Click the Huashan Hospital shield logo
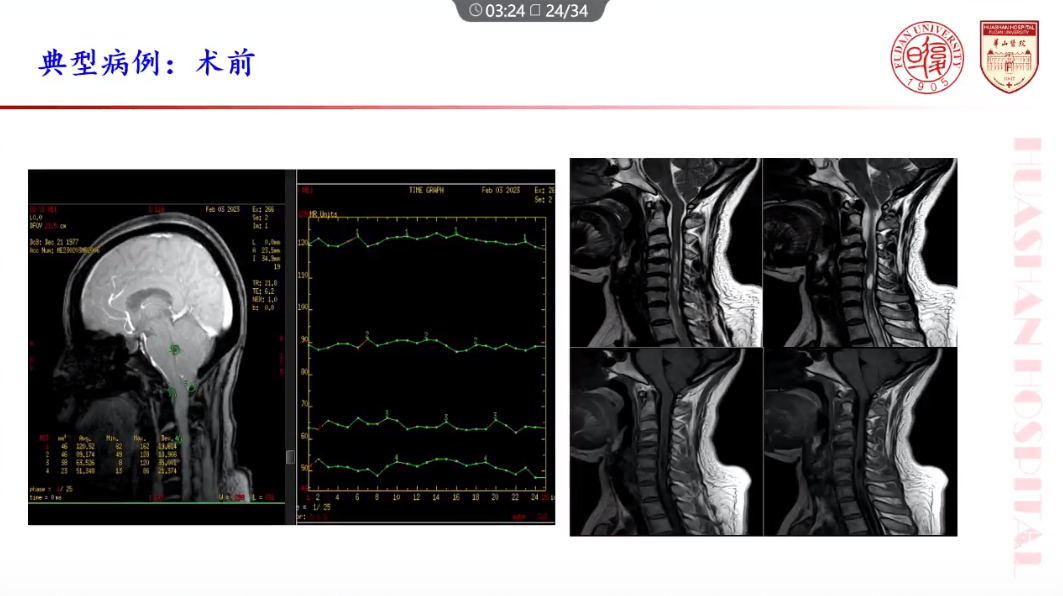1063x596 pixels. coord(1009,56)
